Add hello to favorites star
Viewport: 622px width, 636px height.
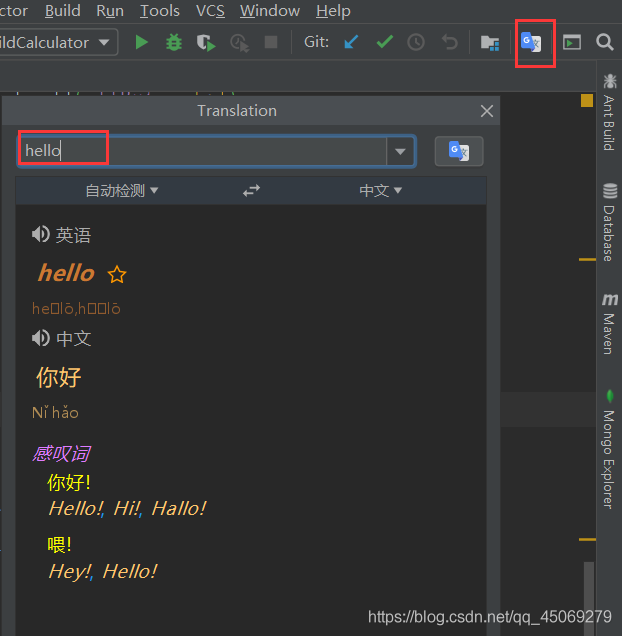click(x=117, y=275)
